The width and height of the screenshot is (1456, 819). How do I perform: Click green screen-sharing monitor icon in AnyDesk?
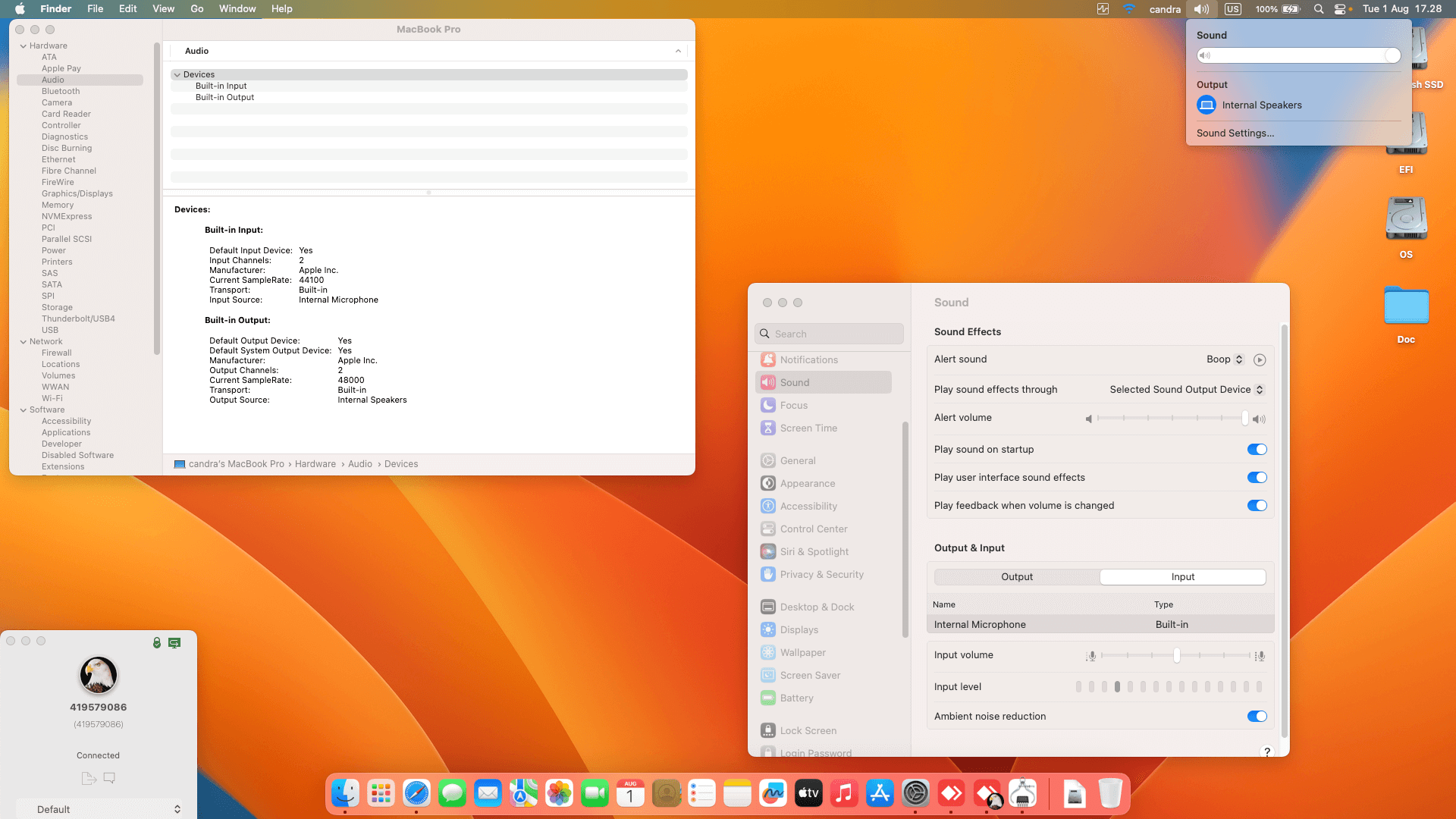click(174, 643)
